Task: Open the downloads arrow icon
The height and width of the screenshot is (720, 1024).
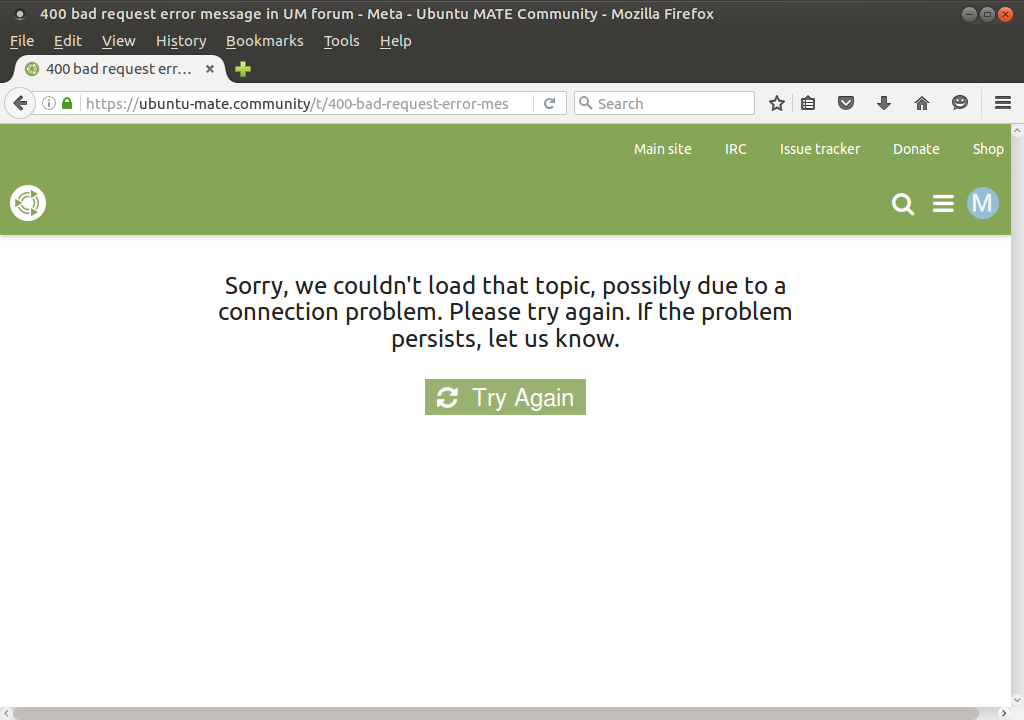Action: 884,103
